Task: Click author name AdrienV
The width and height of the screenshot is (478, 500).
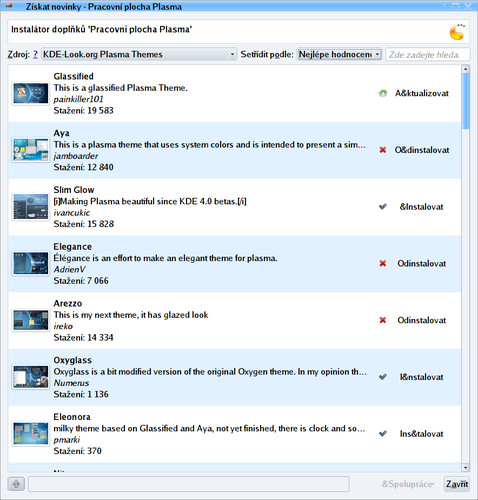Action: (x=69, y=269)
